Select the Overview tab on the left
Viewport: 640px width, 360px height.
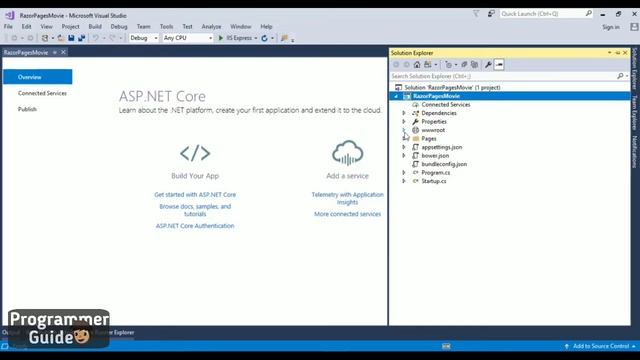point(38,77)
